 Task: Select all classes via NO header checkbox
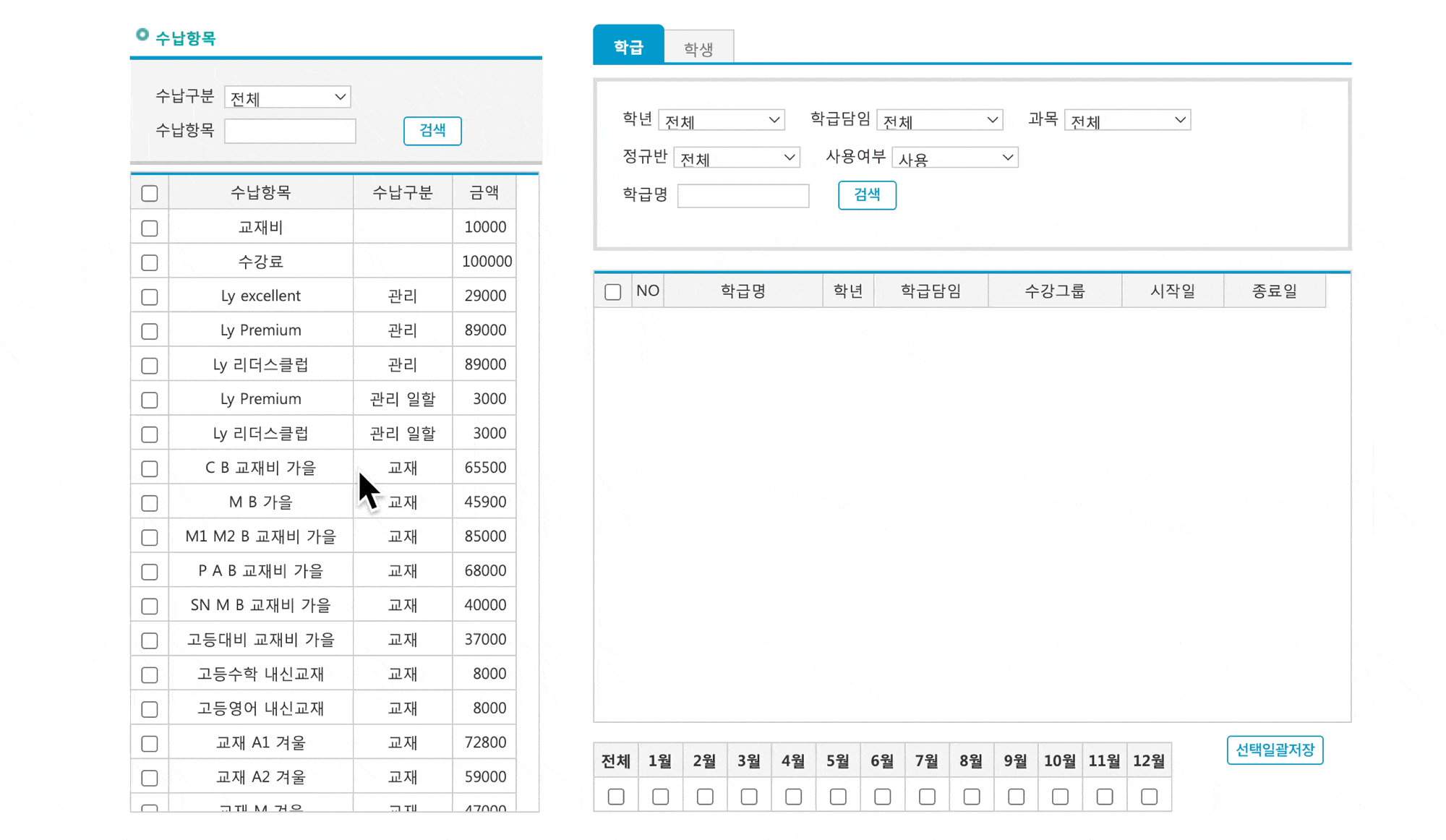tap(613, 292)
